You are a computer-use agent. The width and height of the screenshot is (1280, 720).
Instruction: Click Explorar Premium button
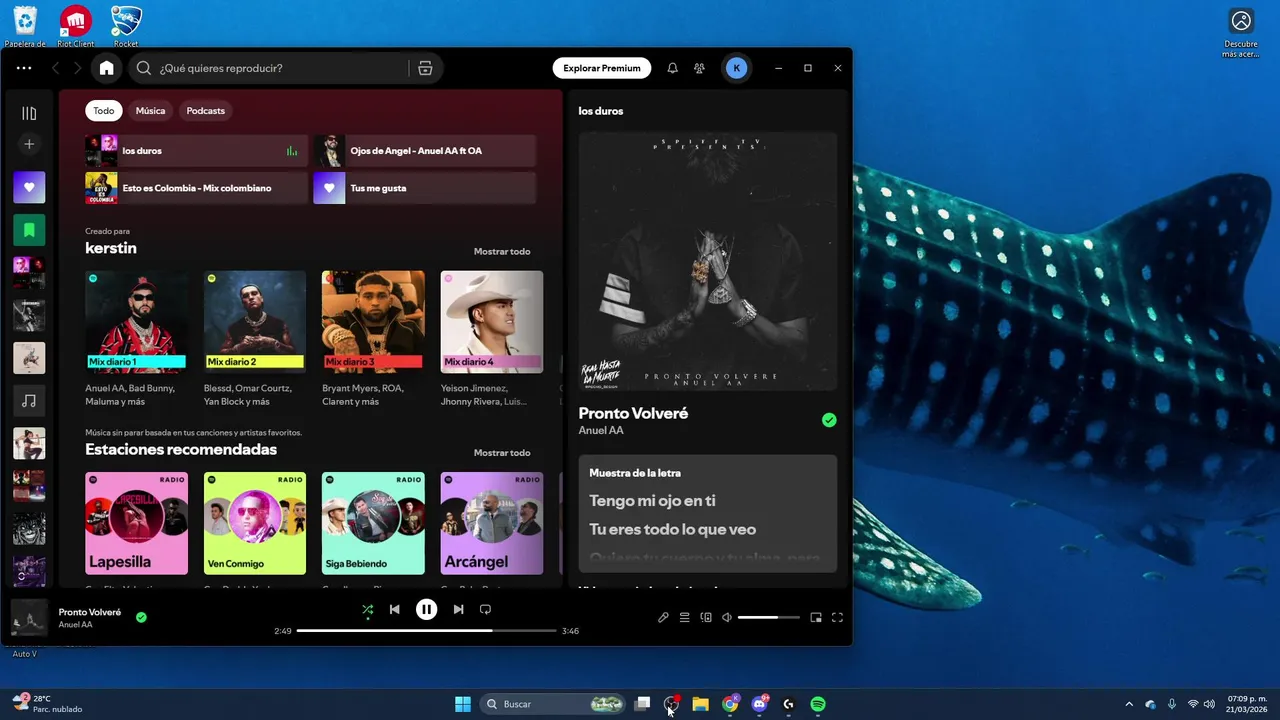click(x=602, y=68)
